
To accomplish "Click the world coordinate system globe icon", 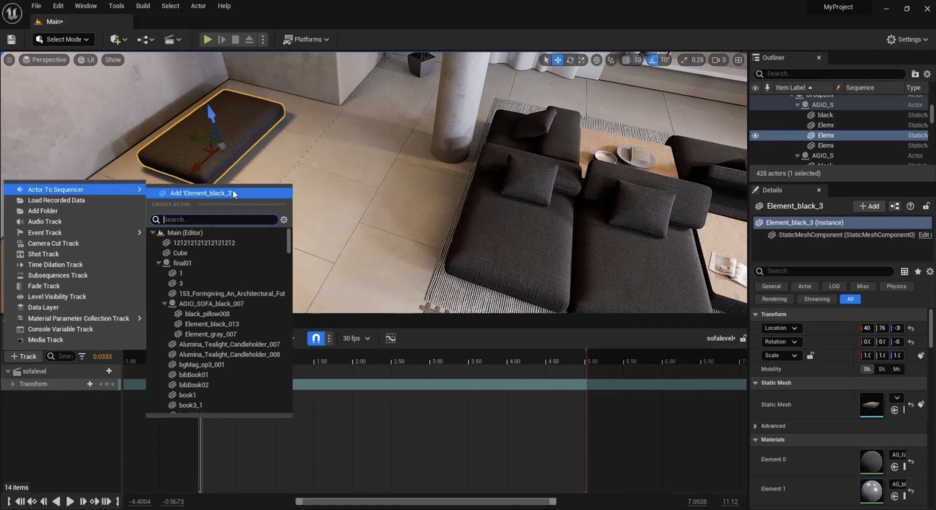I will (596, 60).
